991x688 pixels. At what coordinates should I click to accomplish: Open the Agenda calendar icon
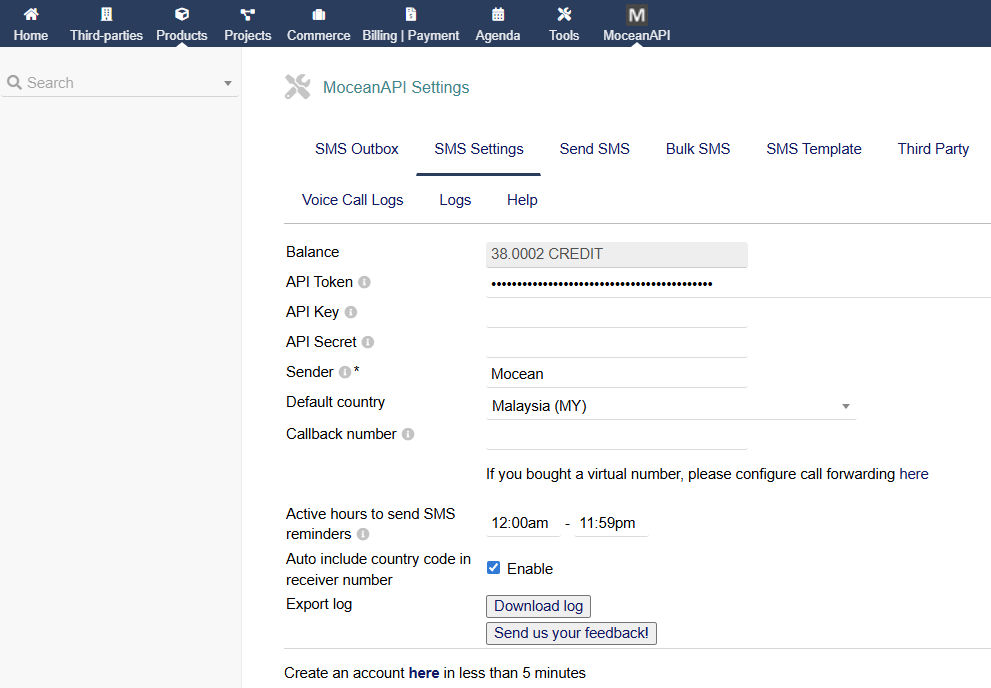point(498,15)
